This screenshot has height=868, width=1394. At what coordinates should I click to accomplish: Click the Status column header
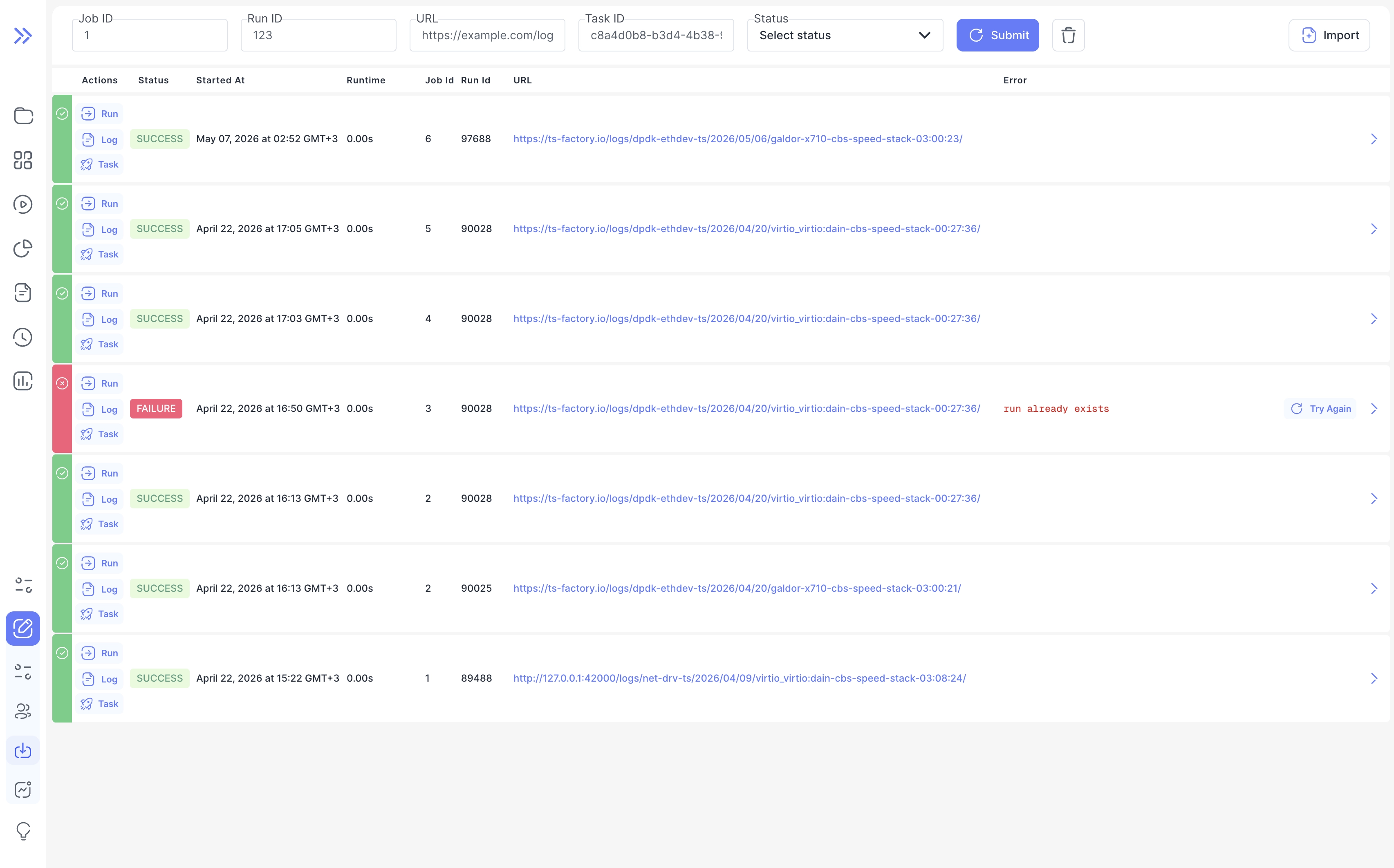pyautogui.click(x=153, y=81)
